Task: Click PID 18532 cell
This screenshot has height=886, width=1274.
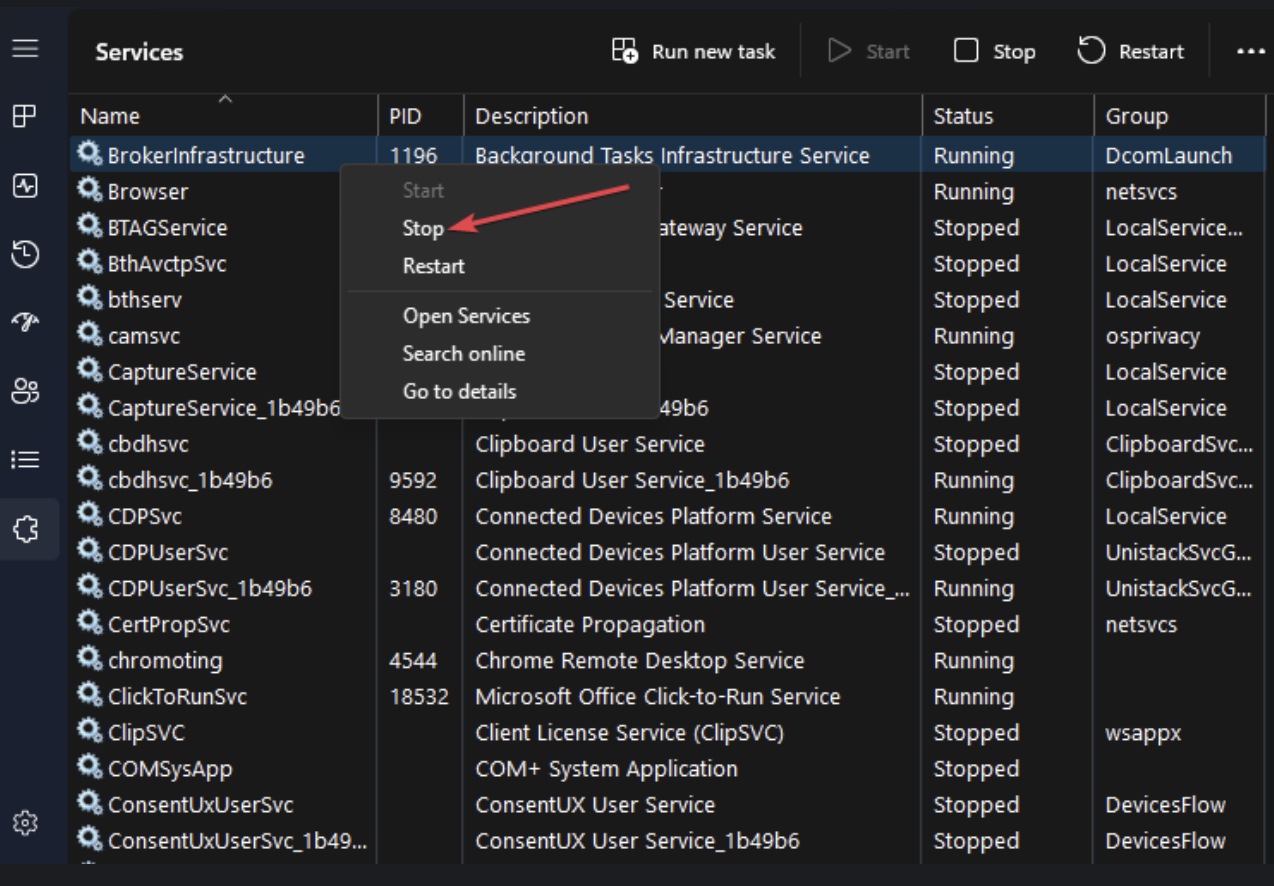Action: pyautogui.click(x=419, y=697)
